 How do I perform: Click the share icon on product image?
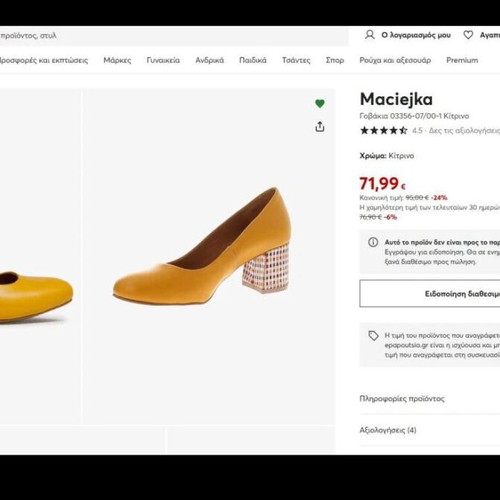point(320,127)
